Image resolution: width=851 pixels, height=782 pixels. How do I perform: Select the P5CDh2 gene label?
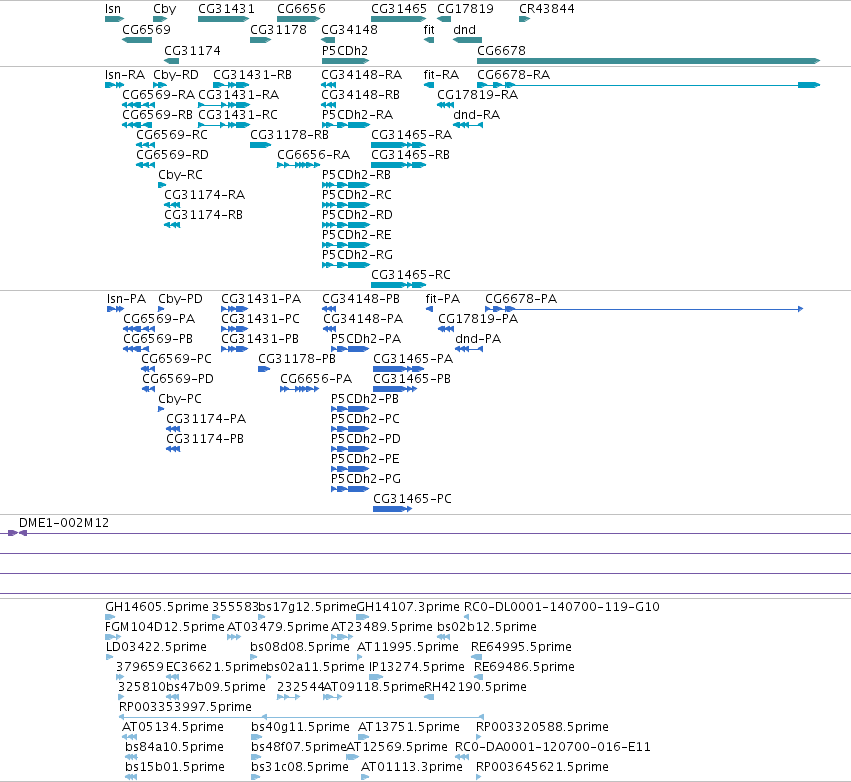[x=345, y=50]
